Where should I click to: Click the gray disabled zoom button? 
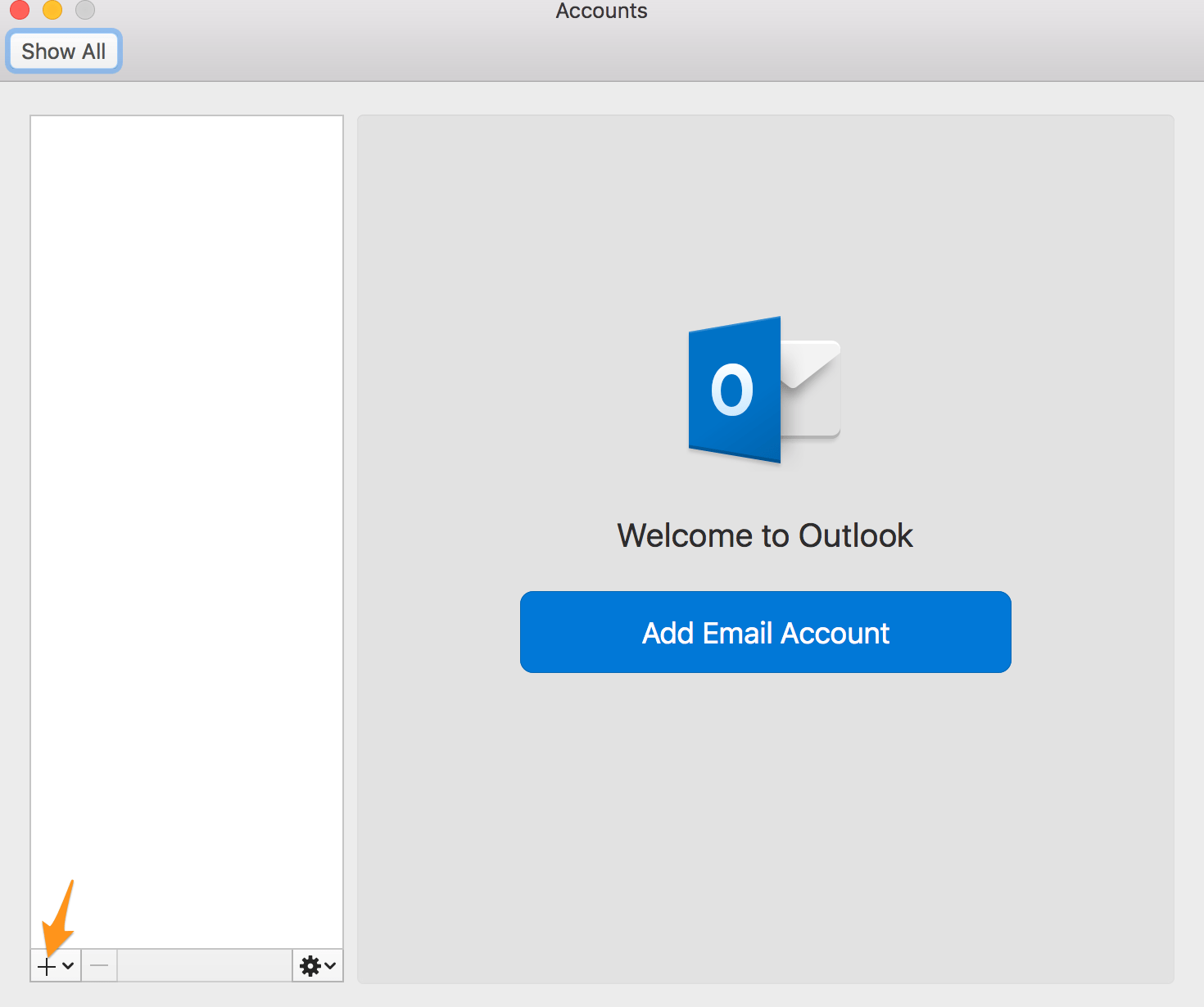(85, 9)
